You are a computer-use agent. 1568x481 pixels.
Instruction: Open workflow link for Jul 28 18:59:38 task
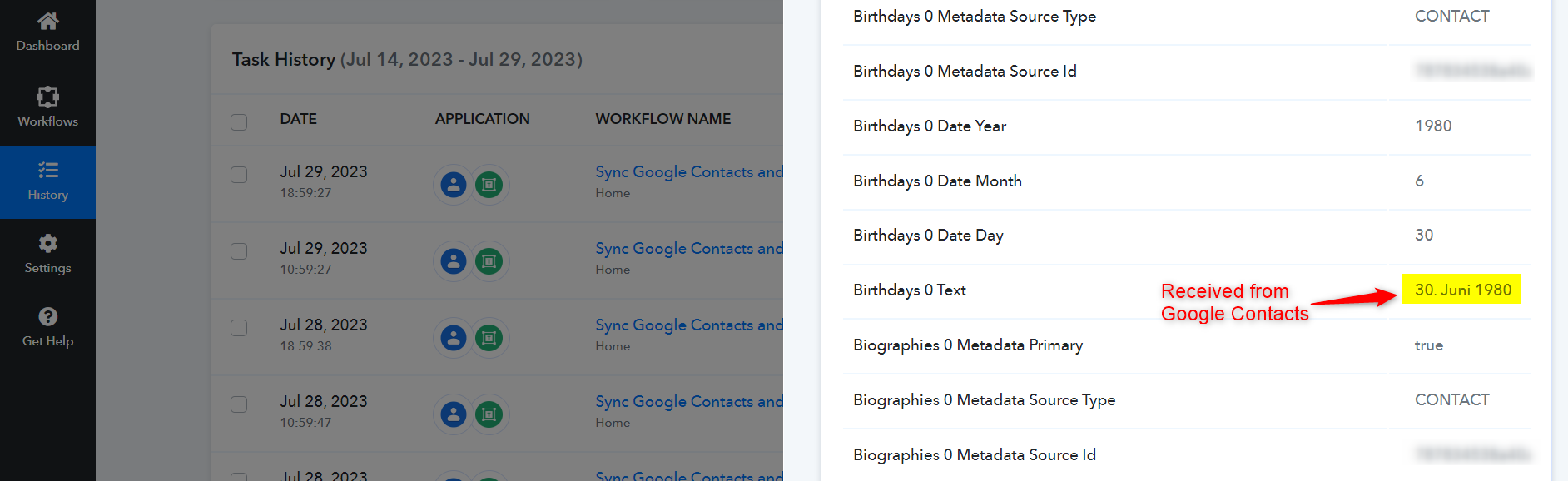click(x=688, y=325)
